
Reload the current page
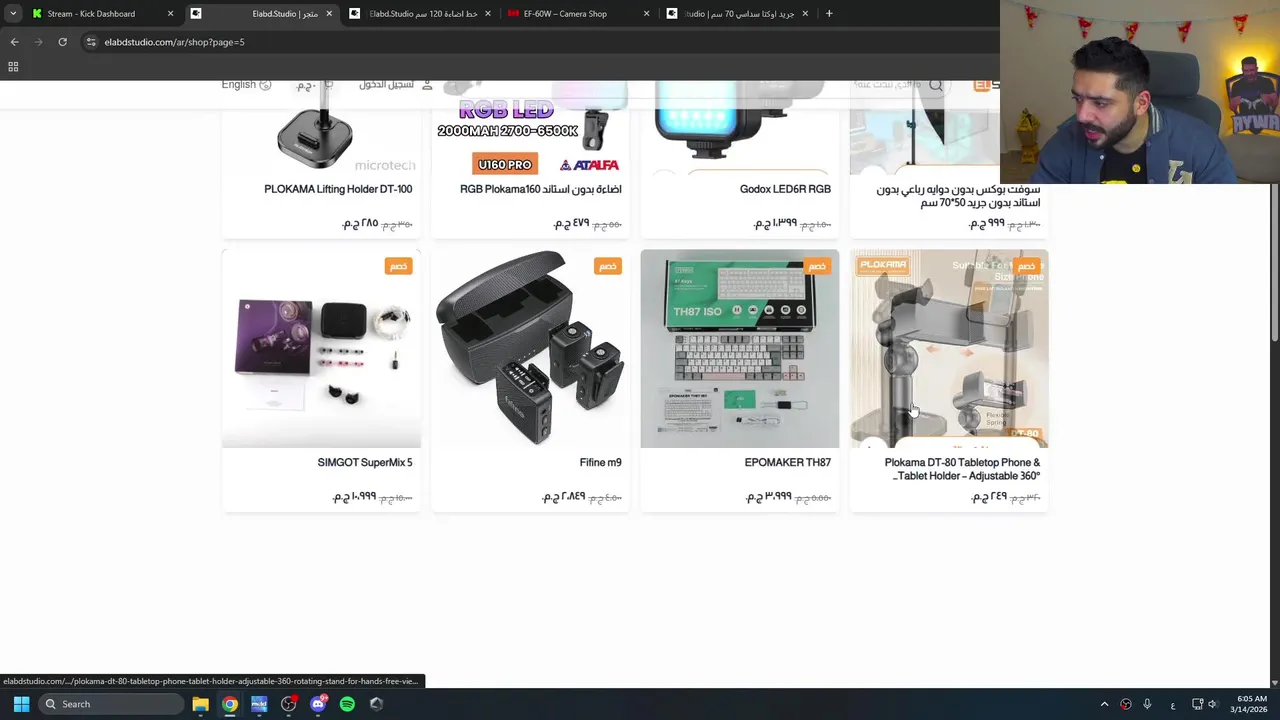point(62,42)
